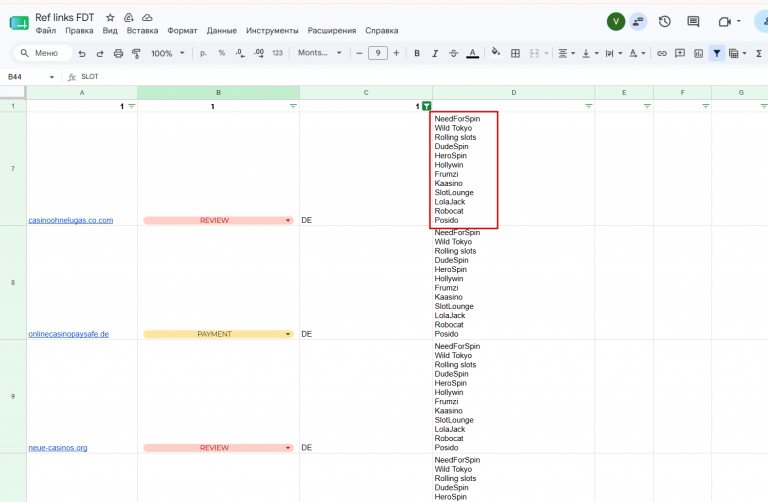Click the font size field showing 9
Image resolution: width=768 pixels, height=502 pixels.
[x=378, y=53]
